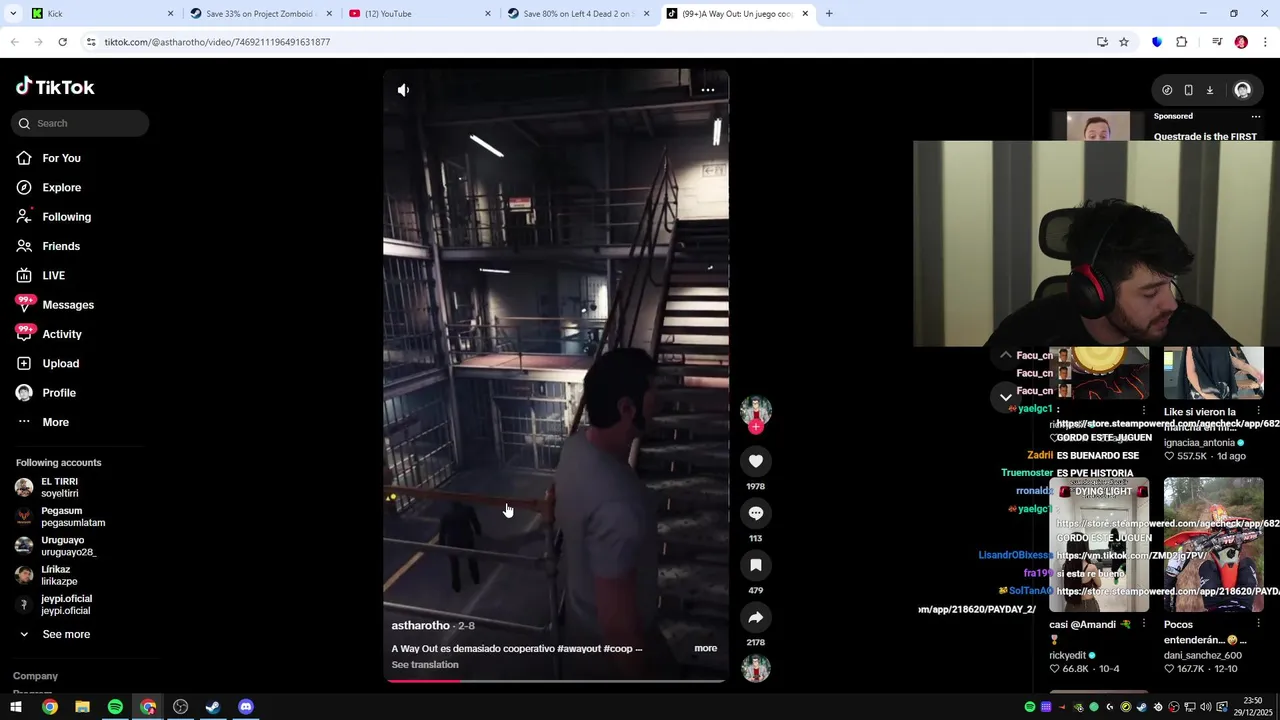
Task: Open the LIVE section
Action: [53, 275]
